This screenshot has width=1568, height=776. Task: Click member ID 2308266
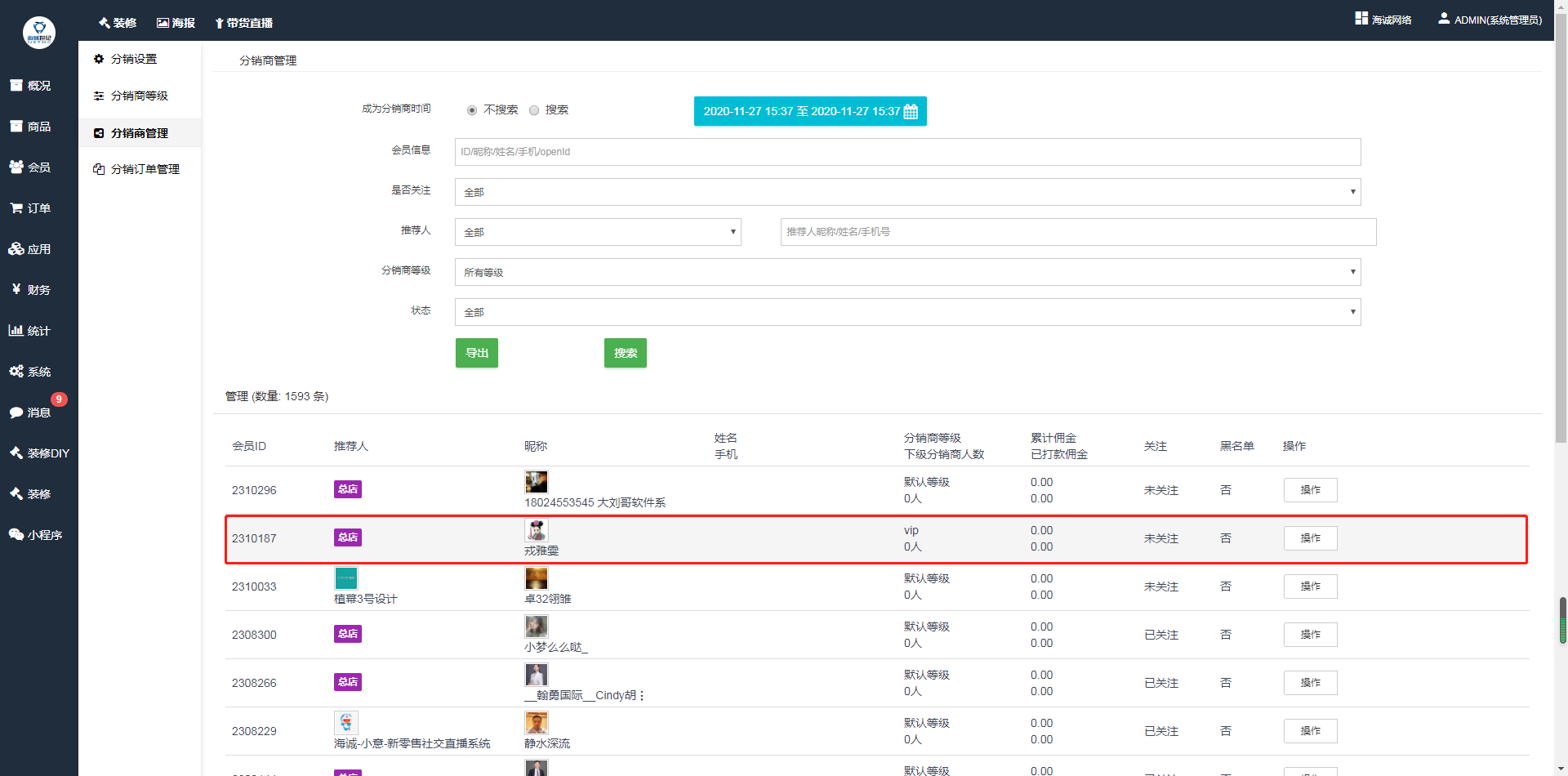pos(254,683)
